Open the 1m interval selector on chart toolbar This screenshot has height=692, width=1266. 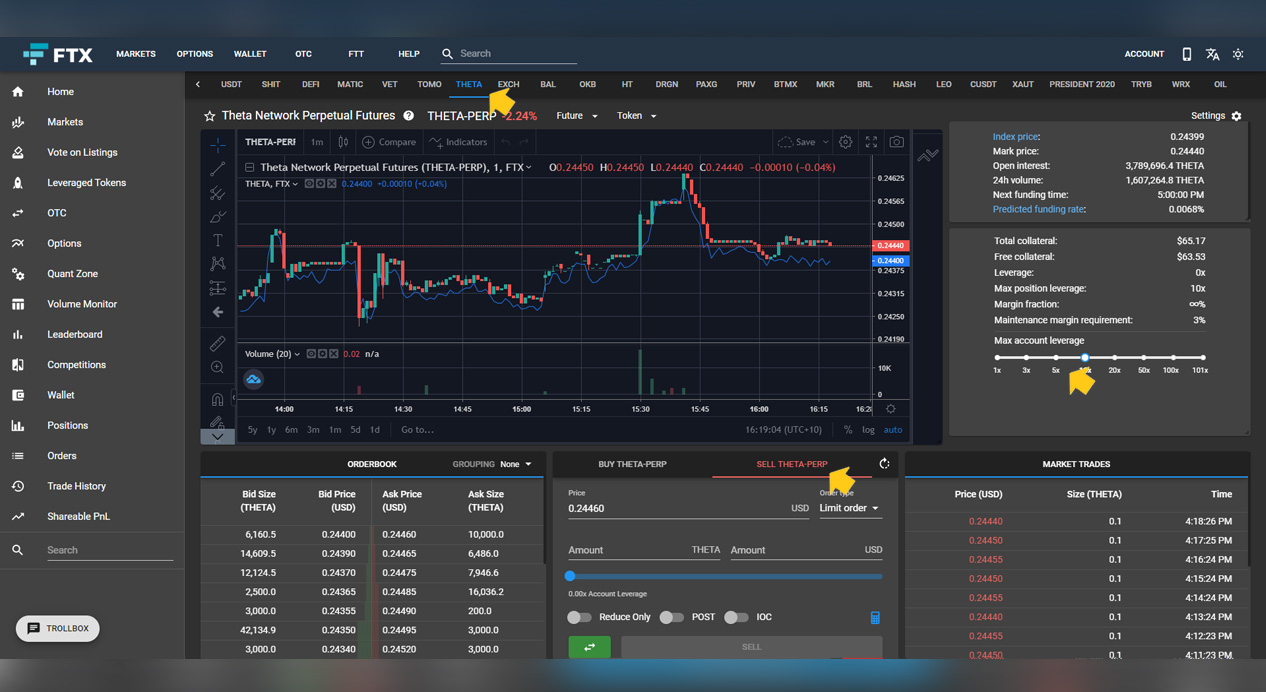click(317, 142)
